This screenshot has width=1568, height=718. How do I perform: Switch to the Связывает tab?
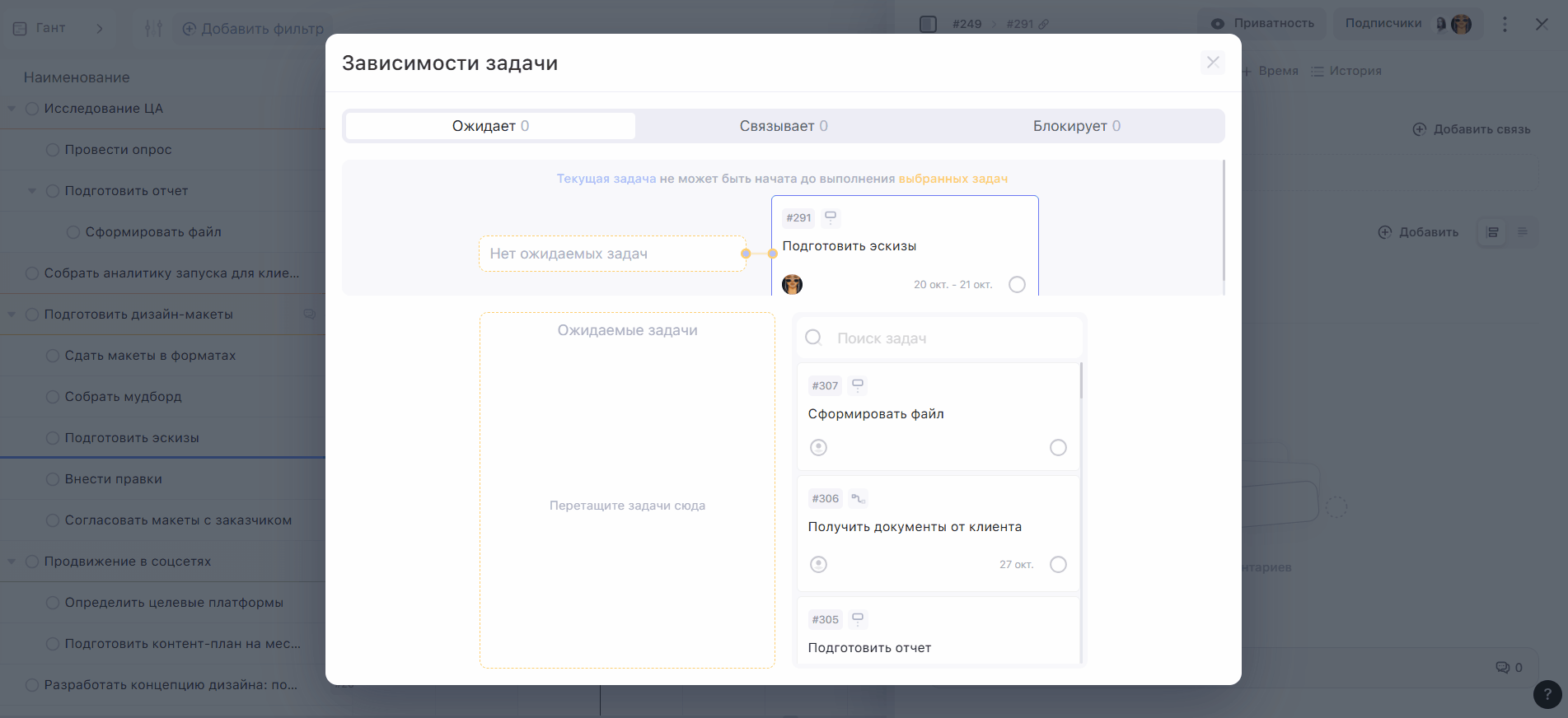[783, 126]
